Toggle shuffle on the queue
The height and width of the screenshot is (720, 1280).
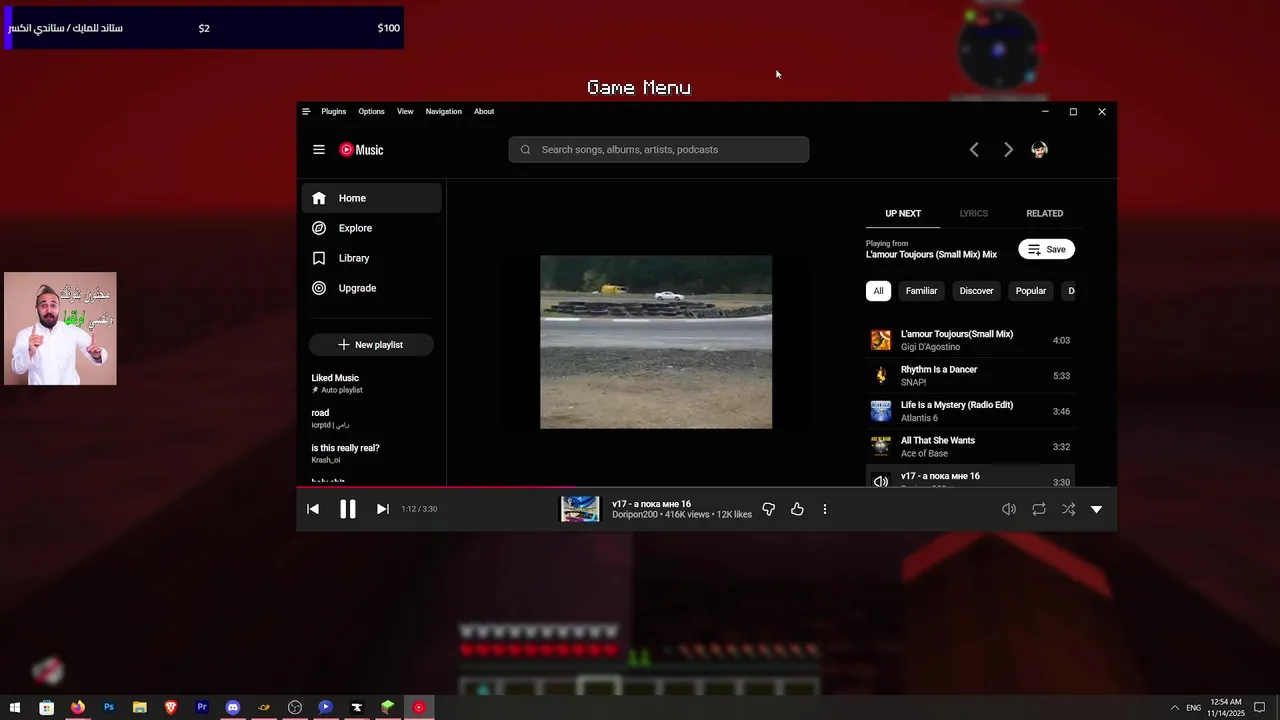pyautogui.click(x=1068, y=509)
